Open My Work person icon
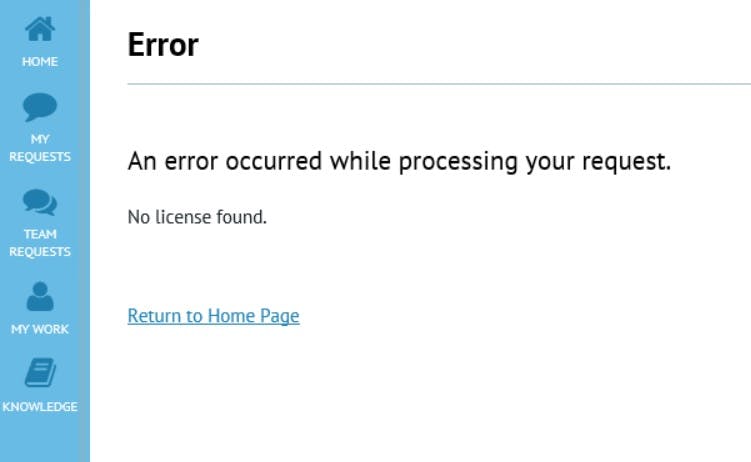This screenshot has width=751, height=462. click(x=40, y=296)
